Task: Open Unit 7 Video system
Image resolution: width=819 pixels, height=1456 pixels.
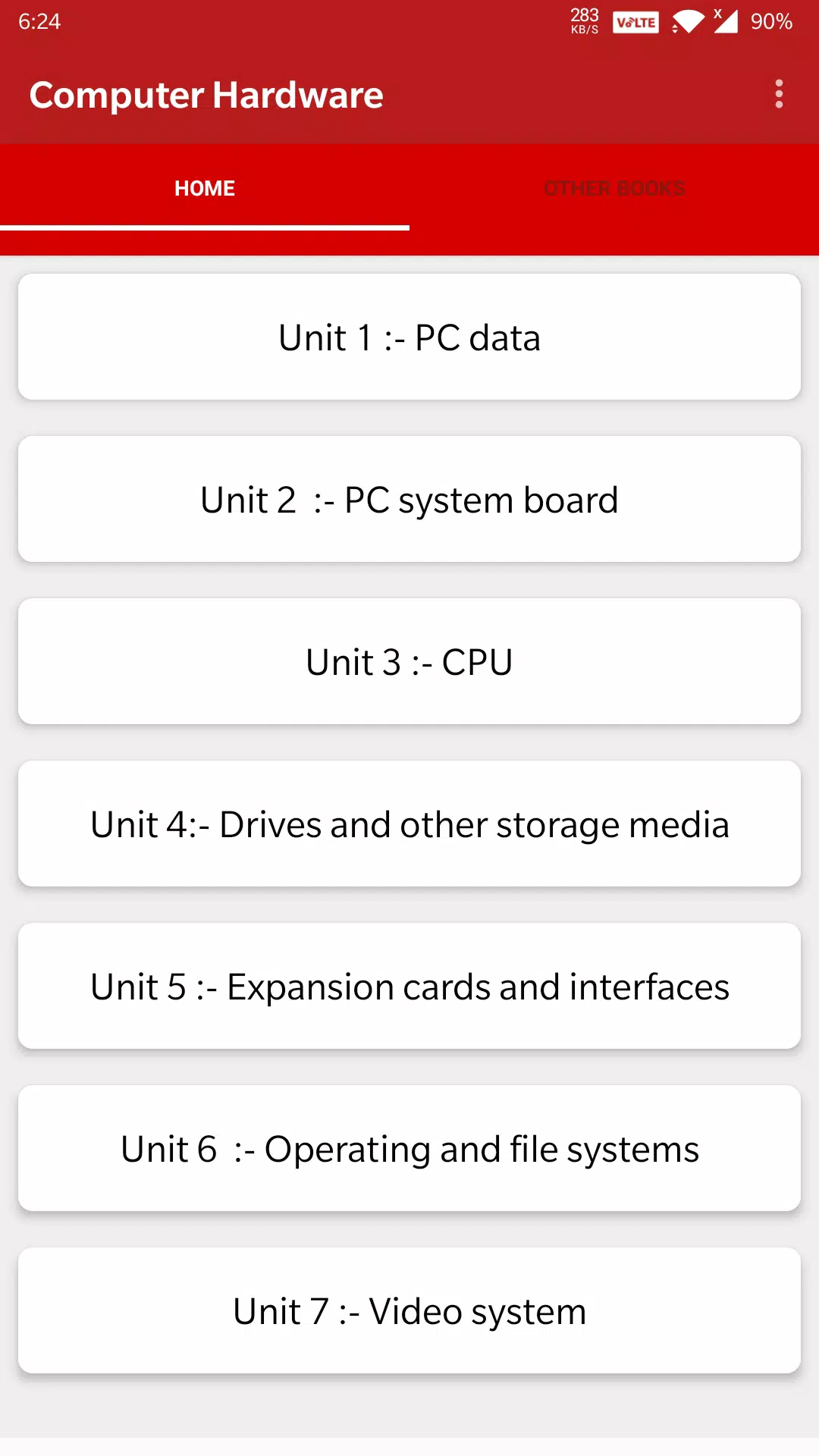Action: coord(409,1310)
